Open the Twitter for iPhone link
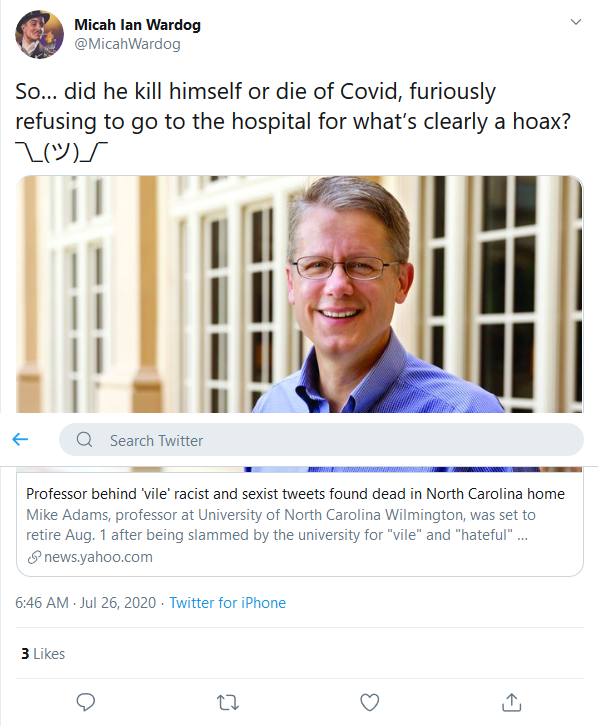Image resolution: width=598 pixels, height=726 pixels. pyautogui.click(x=227, y=603)
